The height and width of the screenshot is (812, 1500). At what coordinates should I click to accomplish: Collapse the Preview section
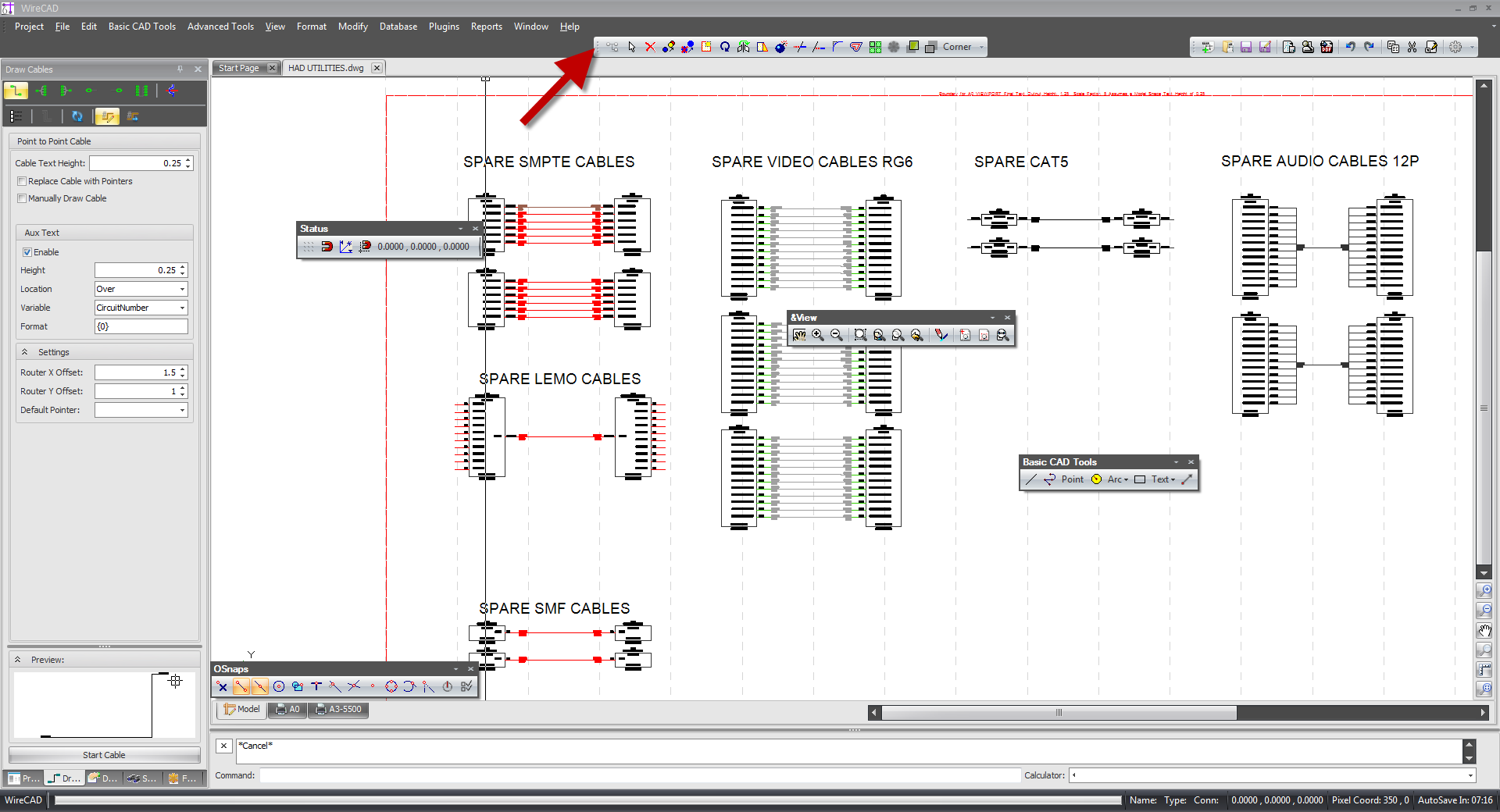click(18, 660)
